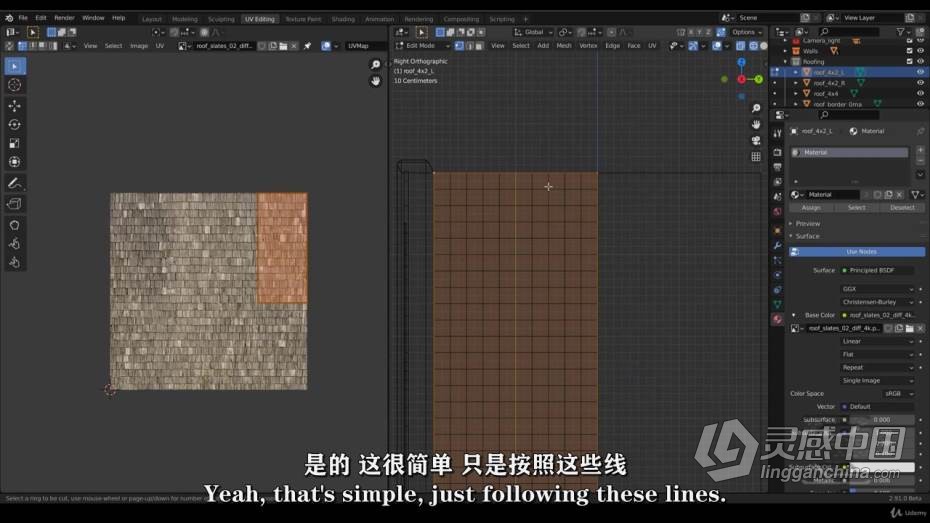Hide roof_4x2_R object in outliner

click(920, 83)
